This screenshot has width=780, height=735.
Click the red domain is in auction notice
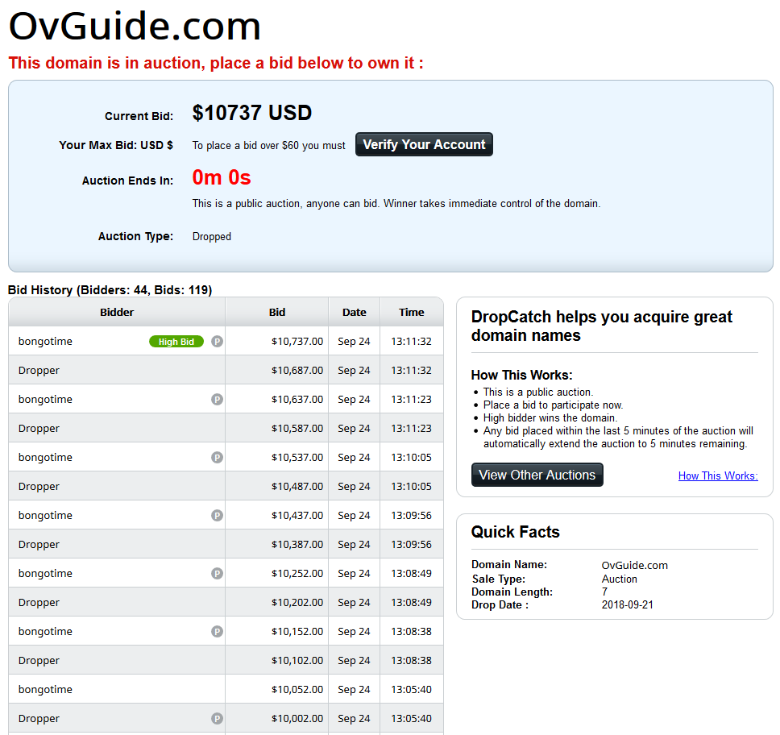(216, 63)
